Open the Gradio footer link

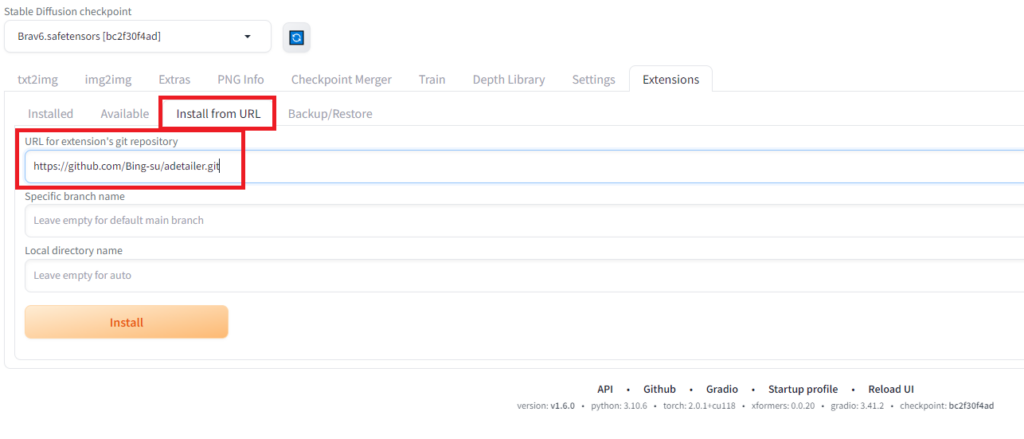click(x=722, y=389)
